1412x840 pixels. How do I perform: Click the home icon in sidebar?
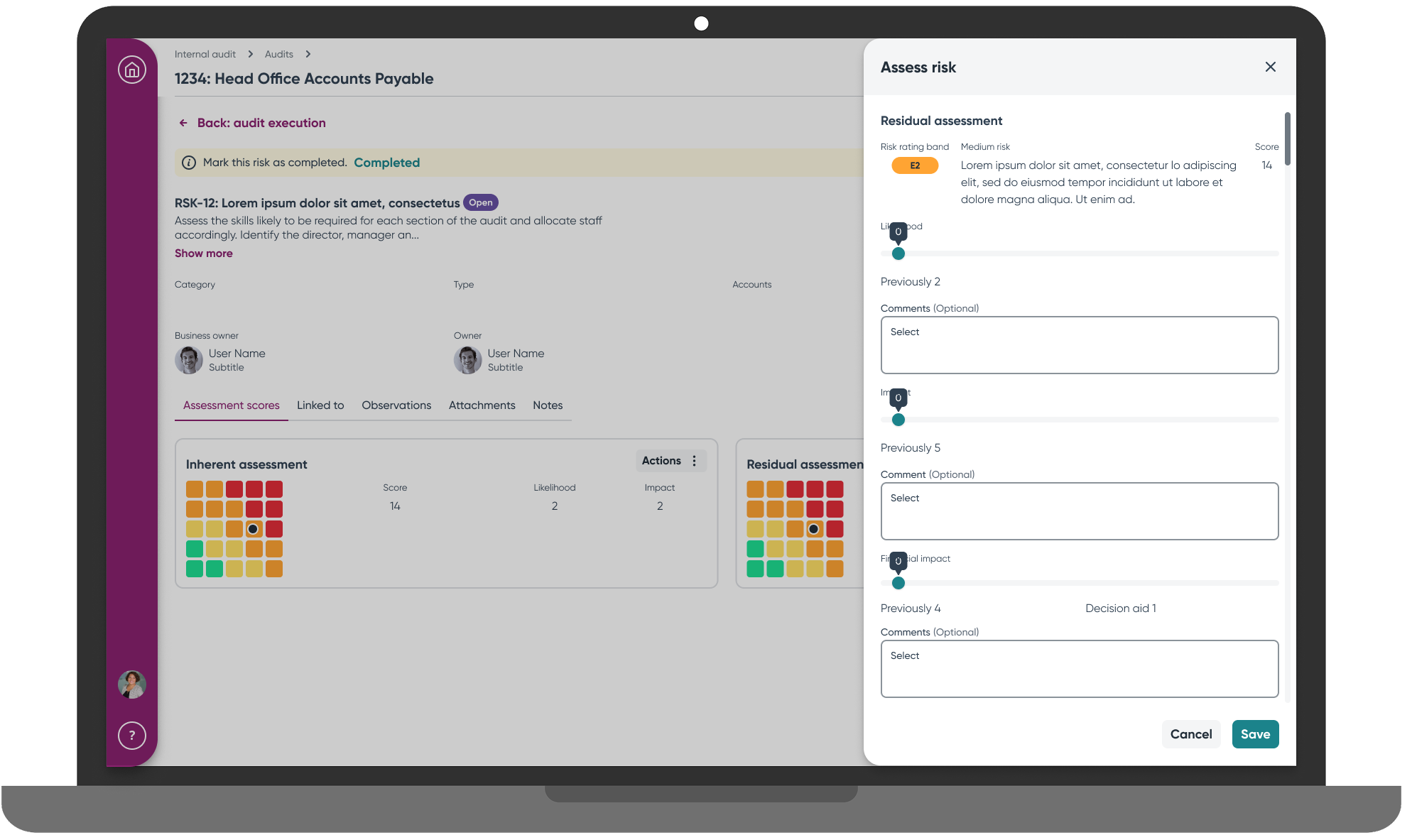[x=132, y=70]
